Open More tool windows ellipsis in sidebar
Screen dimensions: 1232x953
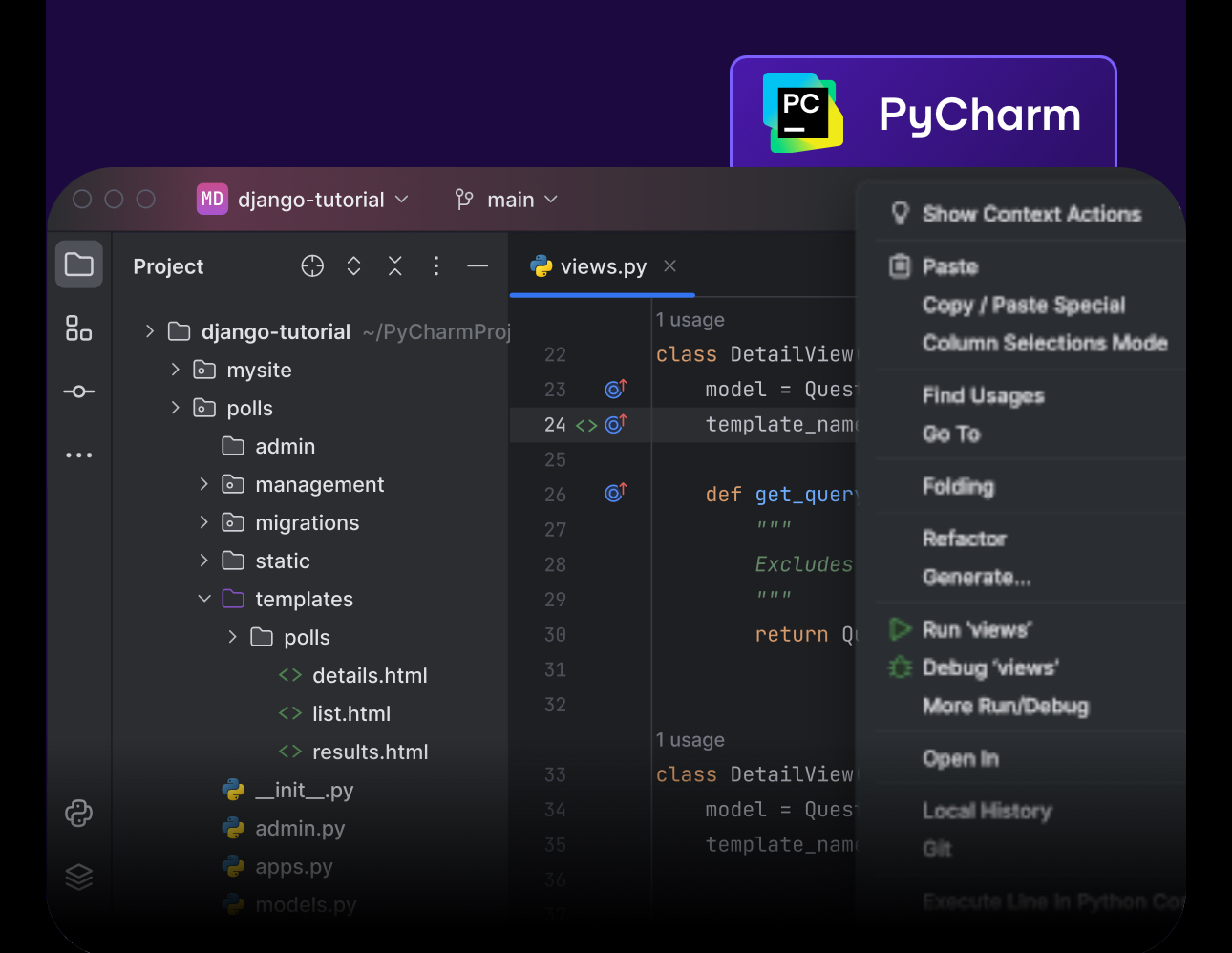pos(79,455)
